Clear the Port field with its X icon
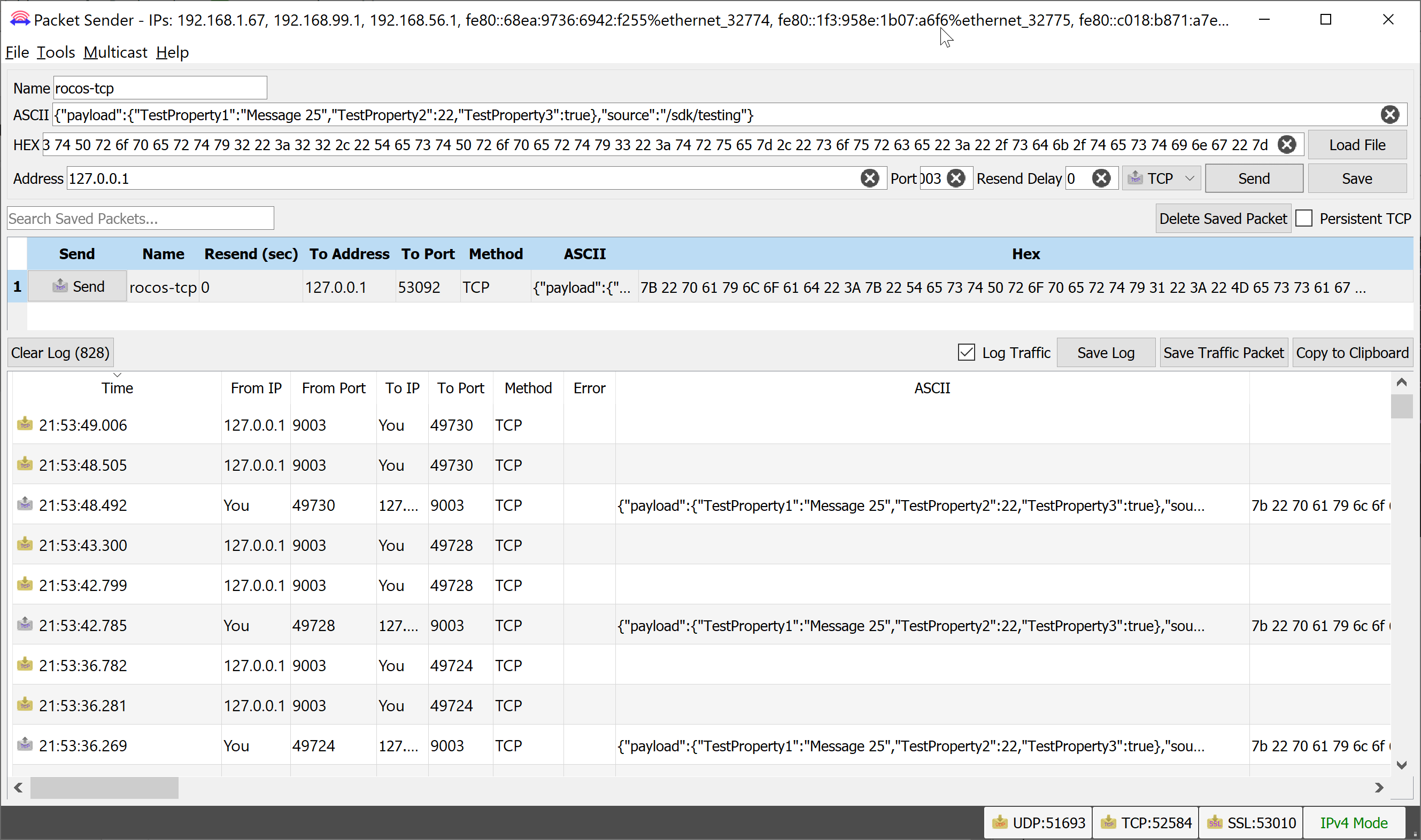The width and height of the screenshot is (1421, 840). click(956, 178)
